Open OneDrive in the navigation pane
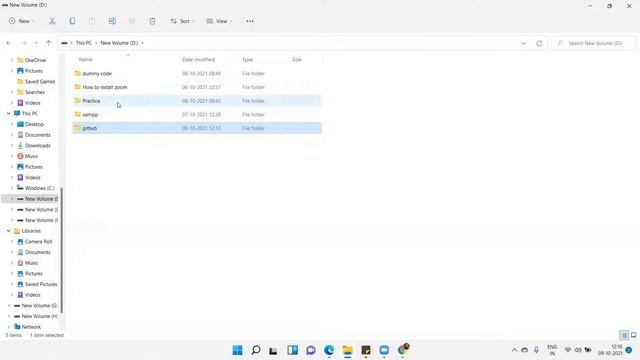Viewport: 640px width, 360px height. [35, 60]
